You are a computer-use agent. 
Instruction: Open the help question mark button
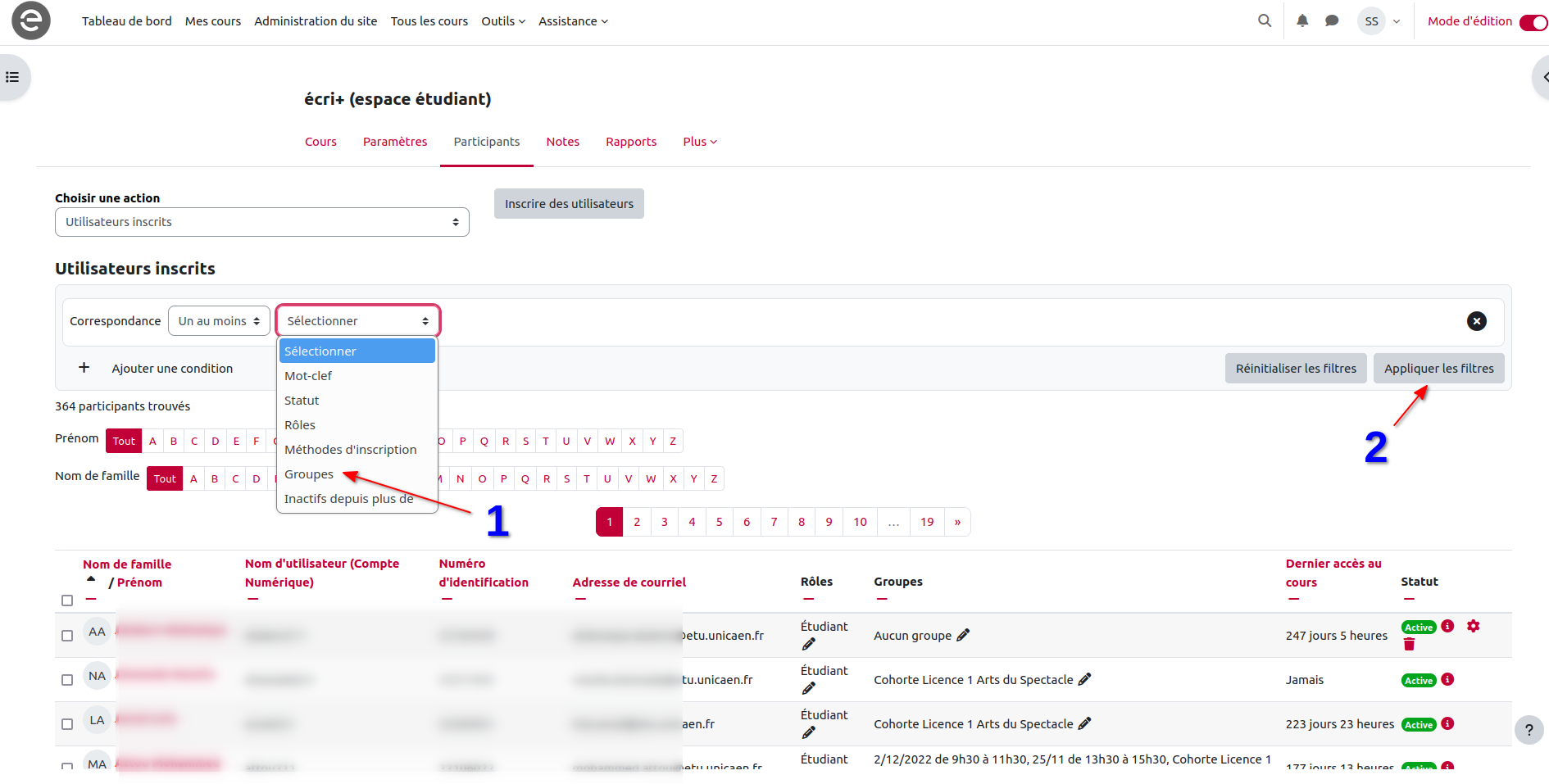(x=1529, y=730)
